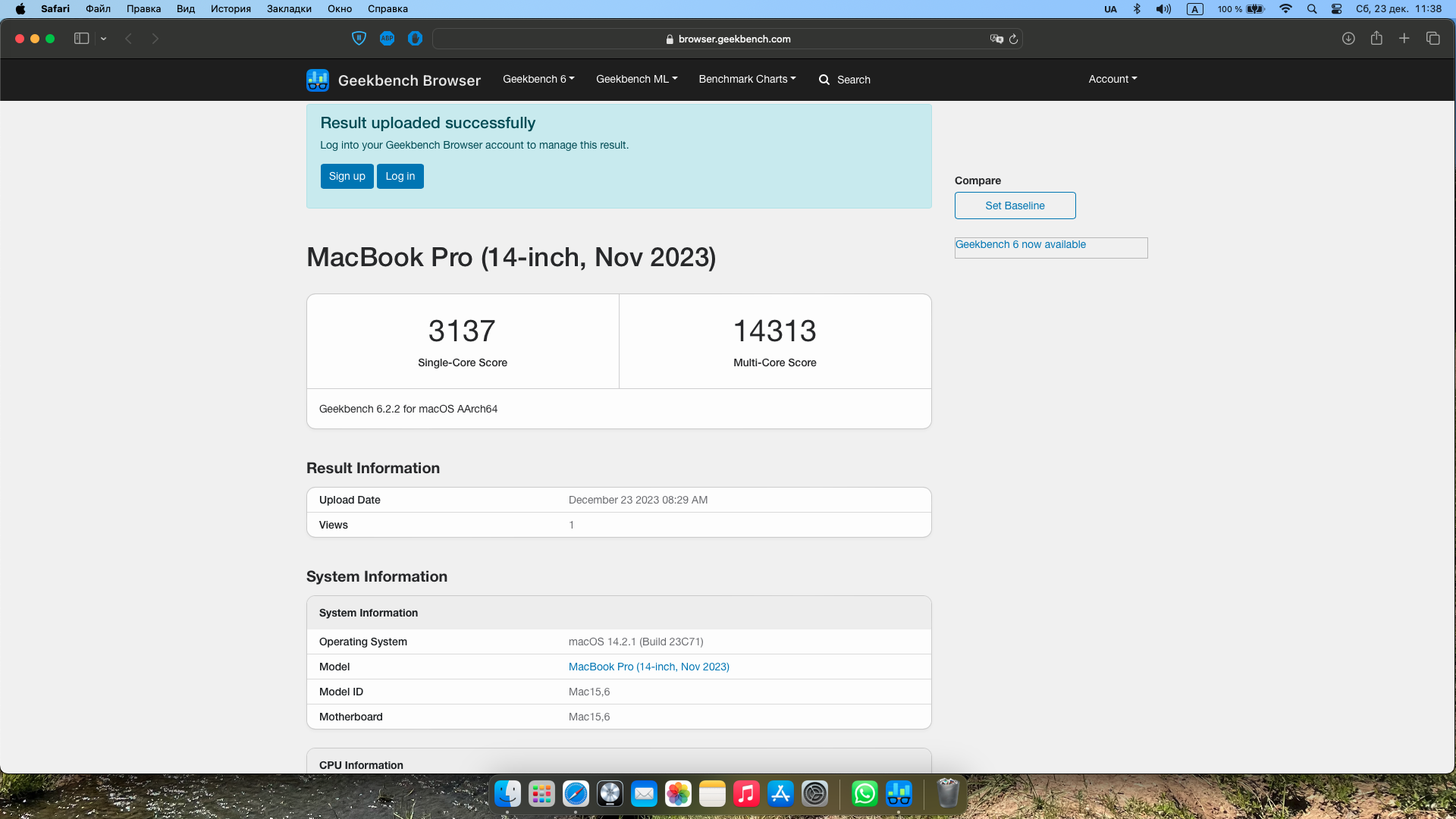Open a new tab with the plus icon
Image resolution: width=1456 pixels, height=819 pixels.
tap(1404, 39)
